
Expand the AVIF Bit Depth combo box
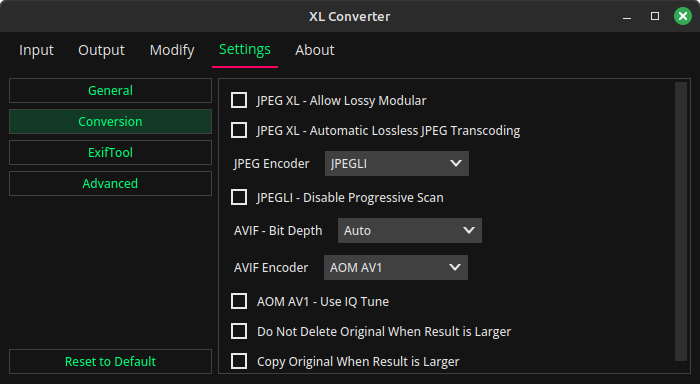pyautogui.click(x=409, y=230)
